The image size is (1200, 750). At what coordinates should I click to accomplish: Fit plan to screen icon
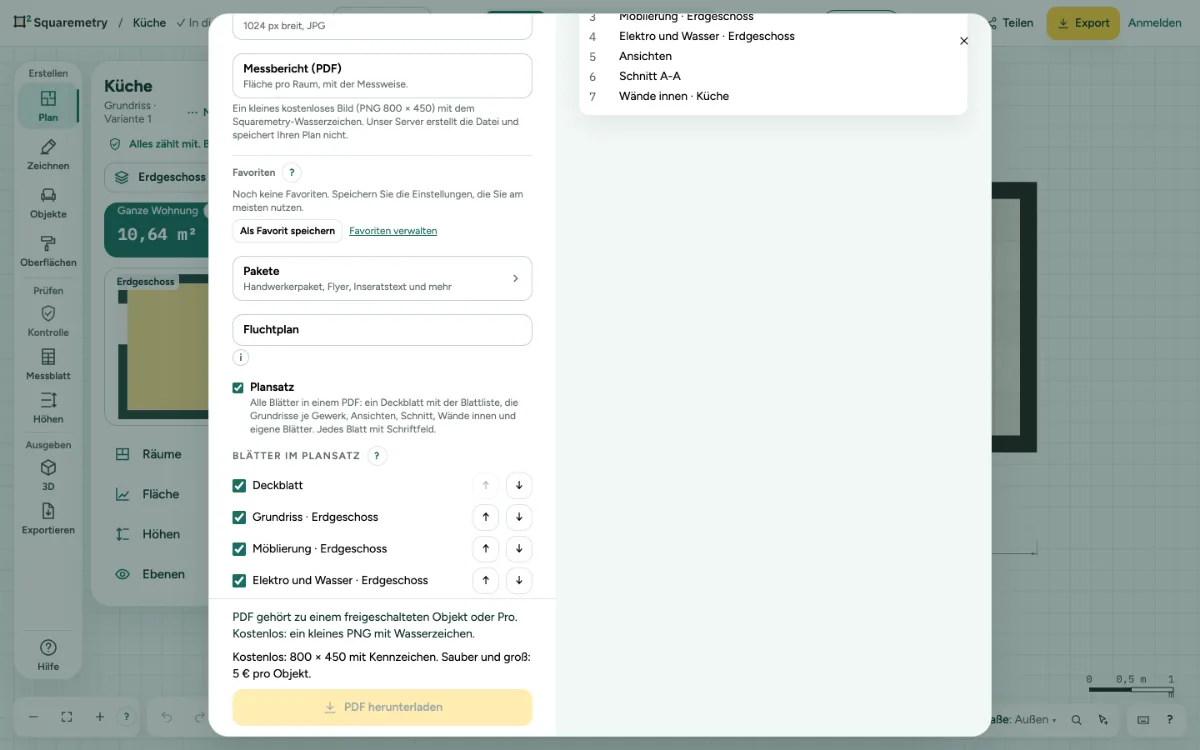67,717
